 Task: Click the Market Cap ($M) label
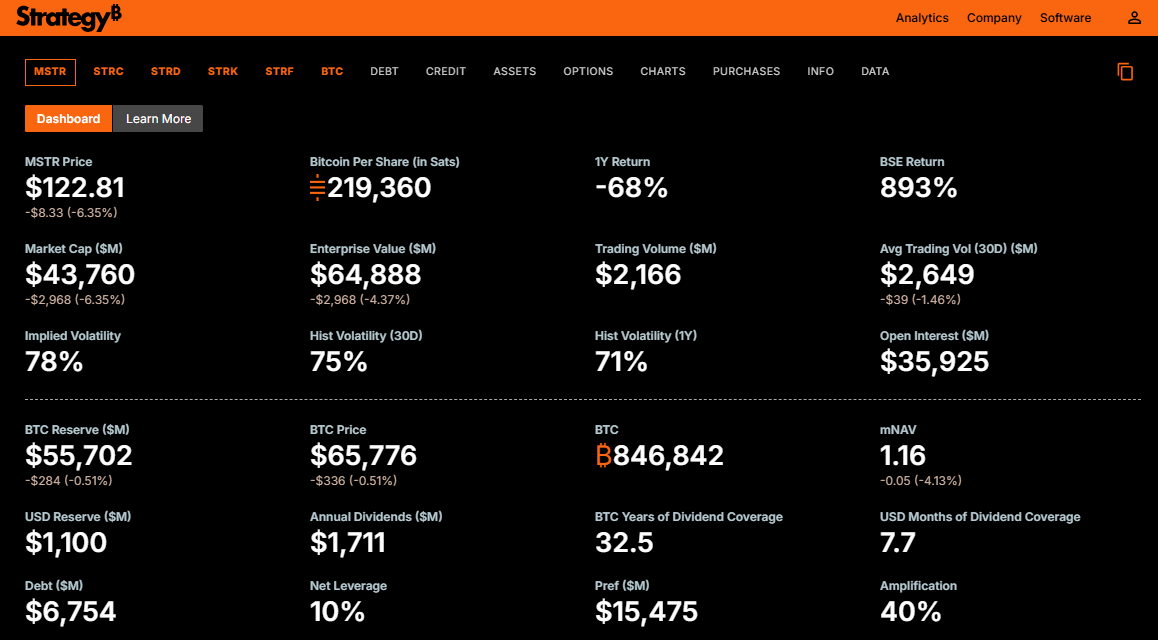pos(73,249)
